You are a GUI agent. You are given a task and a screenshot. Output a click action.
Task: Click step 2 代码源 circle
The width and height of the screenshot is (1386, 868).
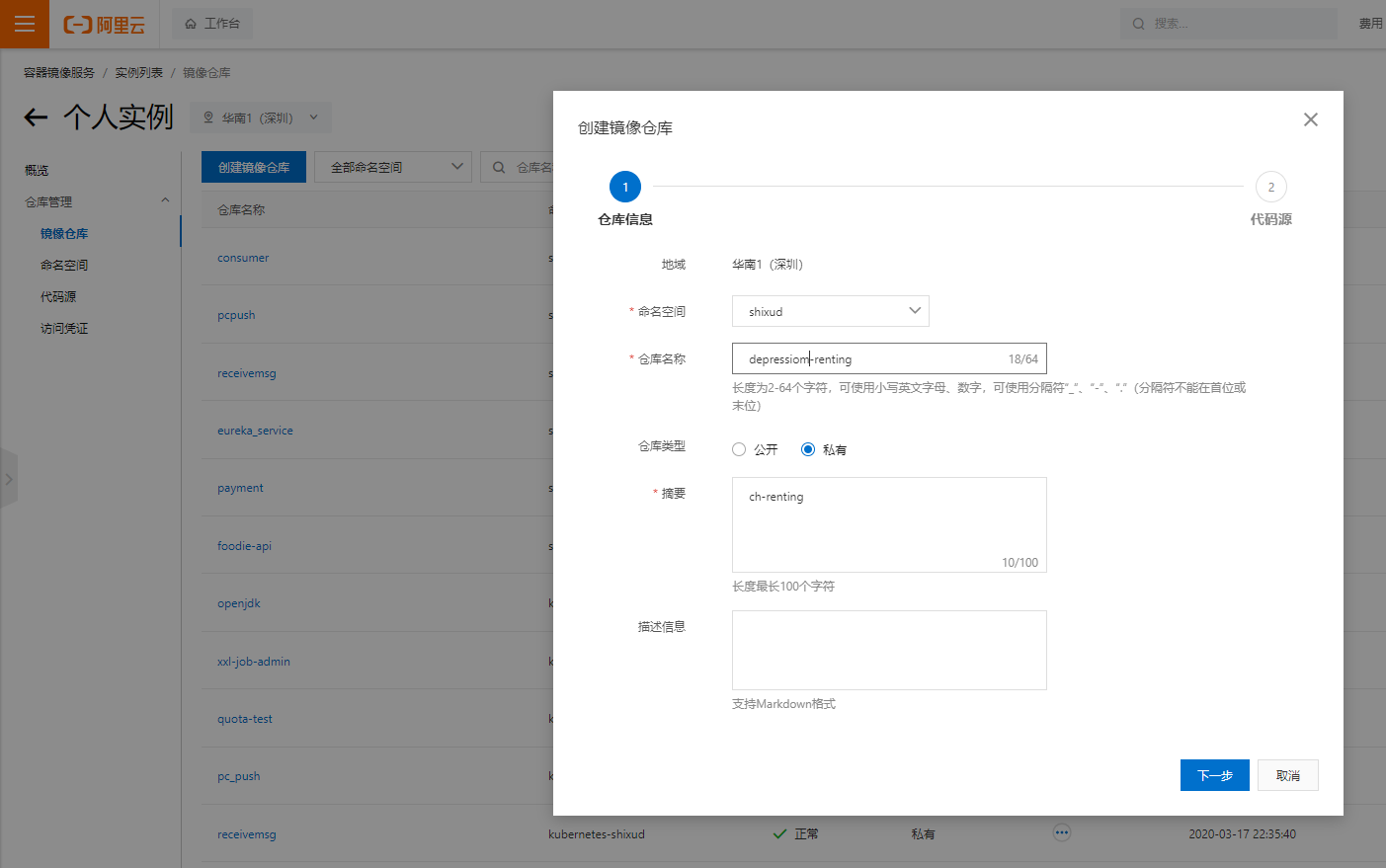pos(1271,187)
